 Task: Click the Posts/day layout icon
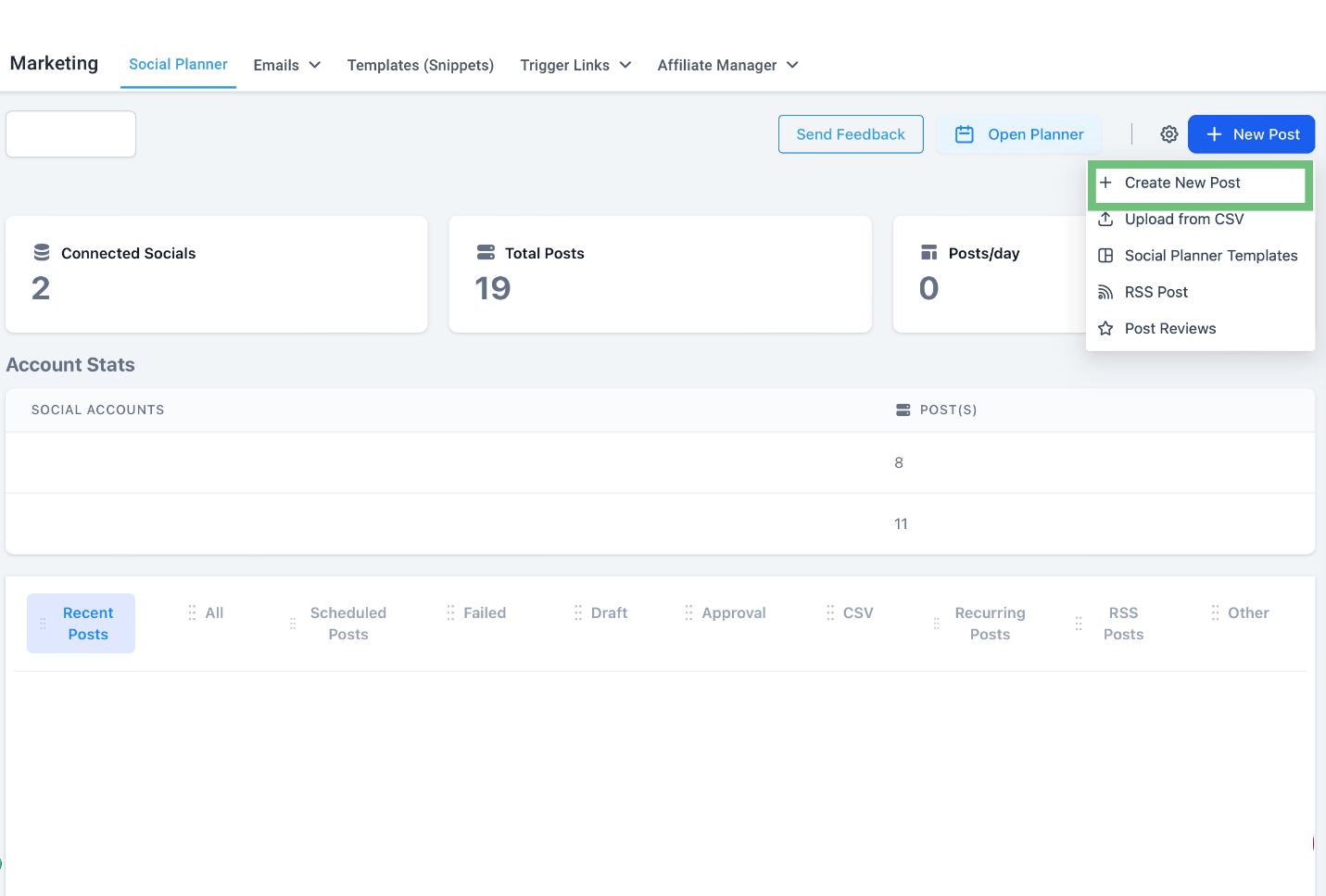coord(928,252)
